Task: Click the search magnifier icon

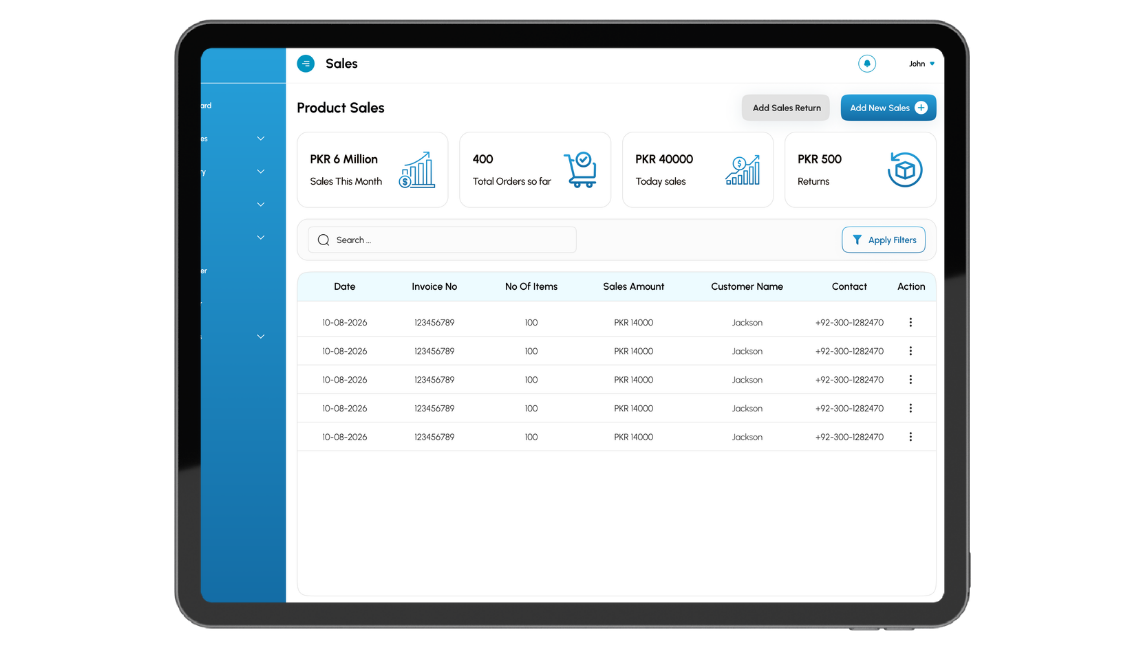Action: (323, 240)
